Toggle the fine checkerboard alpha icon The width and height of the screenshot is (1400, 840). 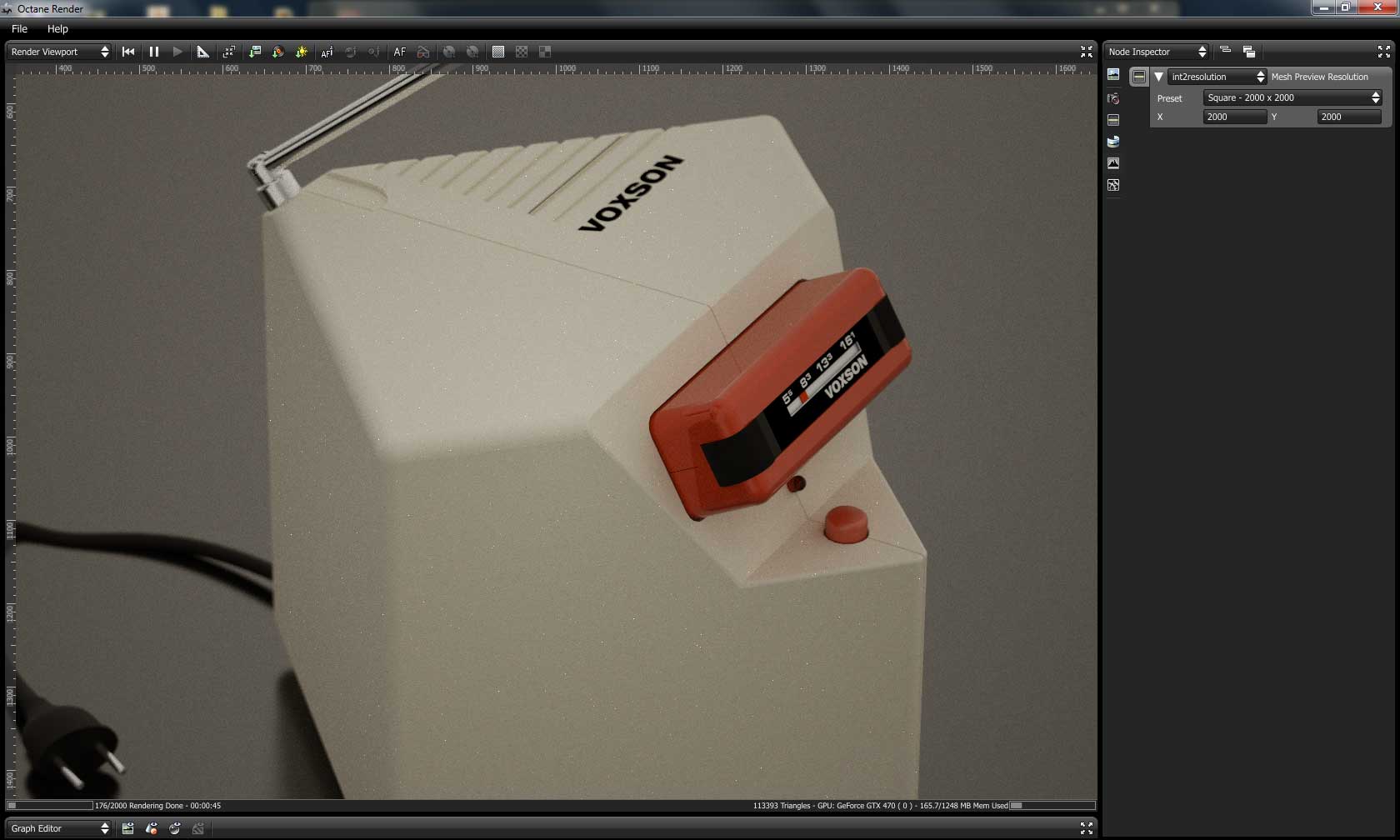tap(522, 52)
